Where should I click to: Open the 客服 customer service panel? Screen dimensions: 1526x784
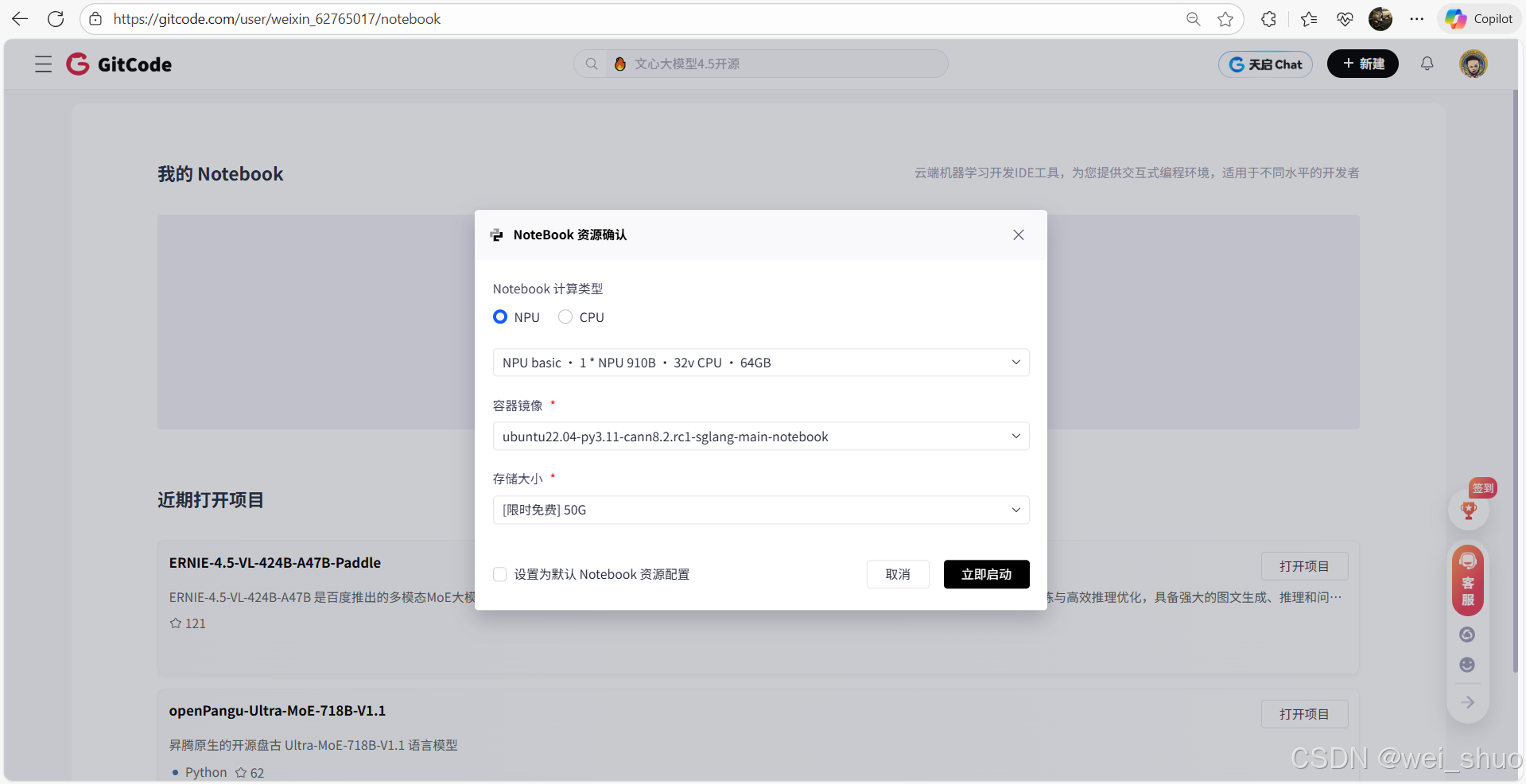(x=1467, y=580)
